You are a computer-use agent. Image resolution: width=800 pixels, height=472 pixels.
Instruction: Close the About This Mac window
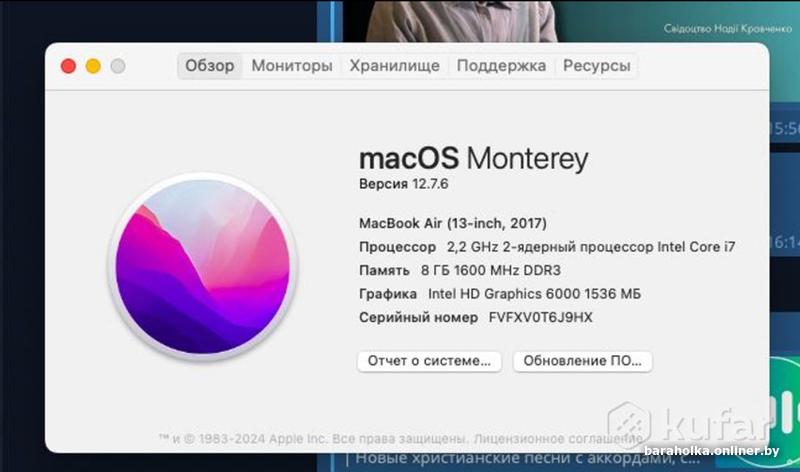point(68,66)
